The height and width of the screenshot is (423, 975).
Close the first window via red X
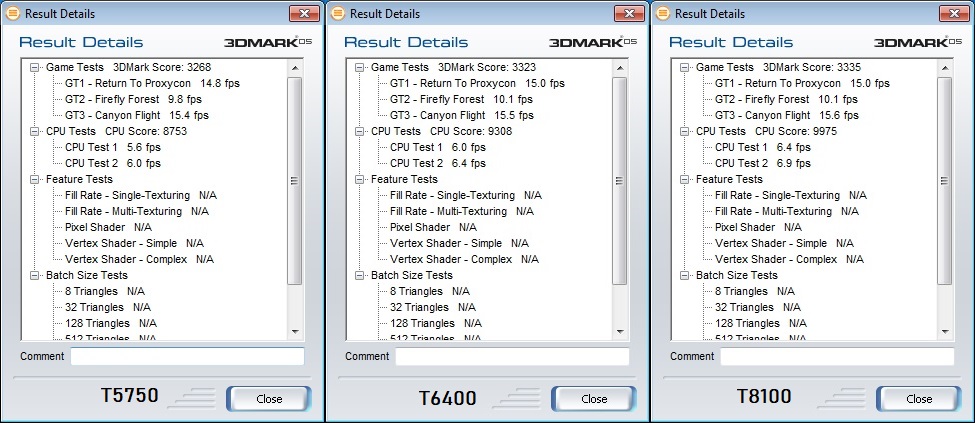(304, 13)
